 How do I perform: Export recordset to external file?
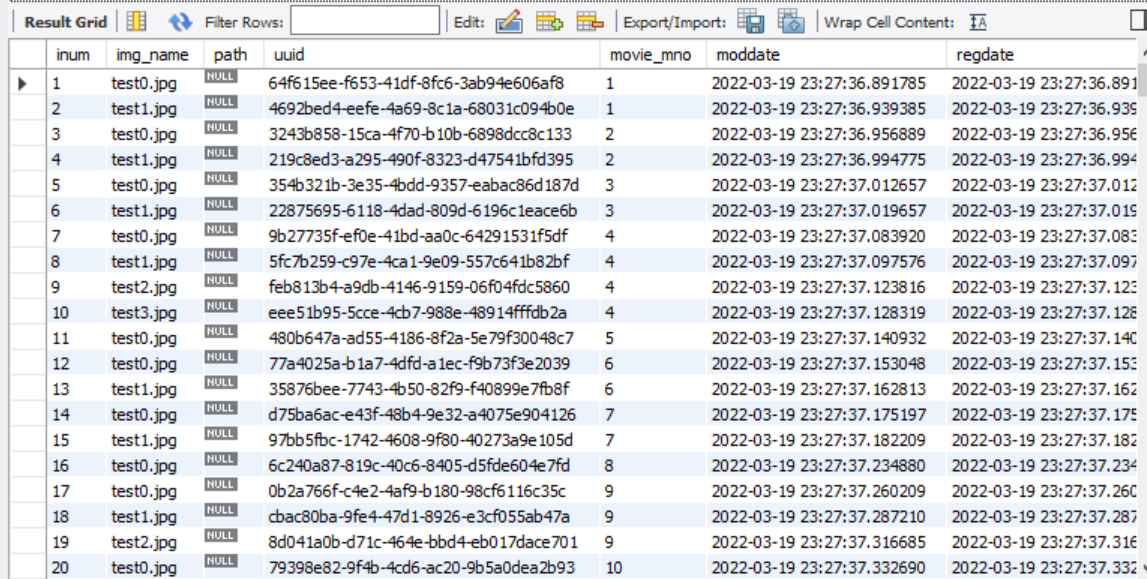pyautogui.click(x=751, y=22)
